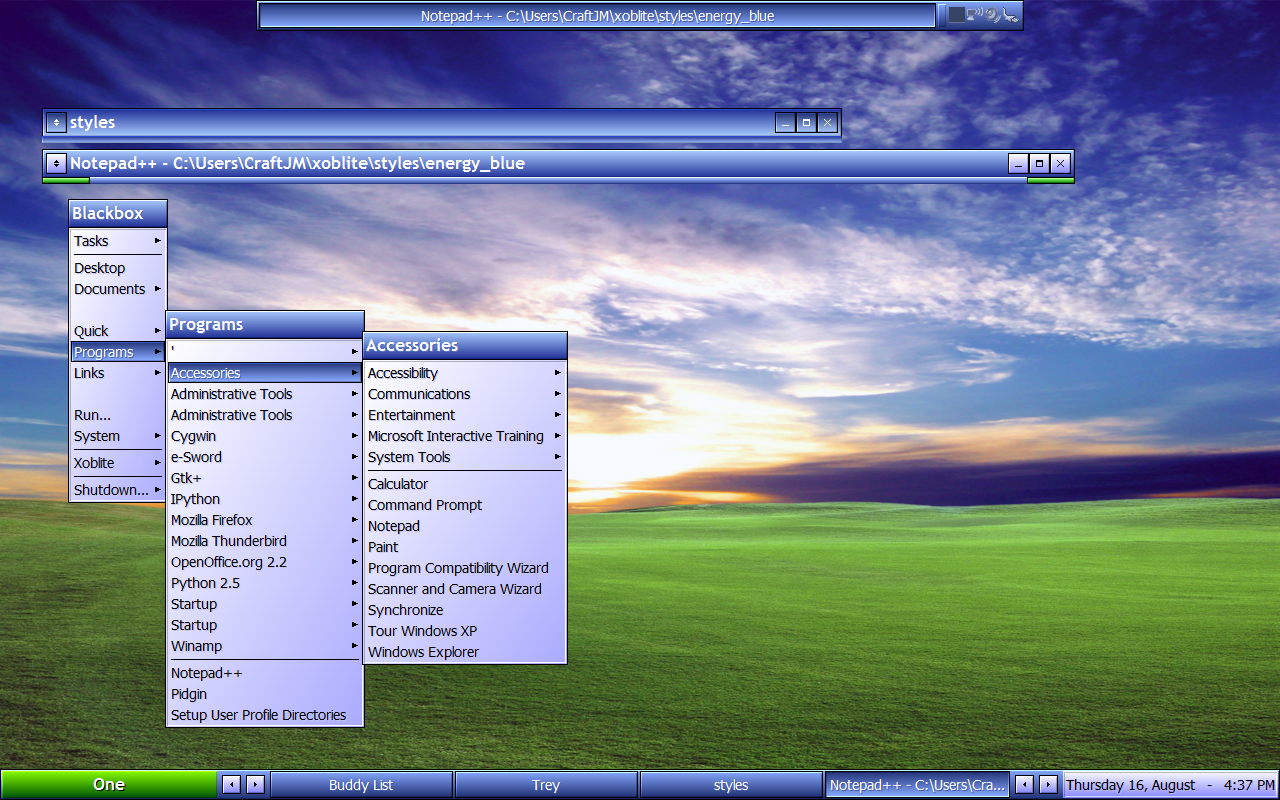Screen dimensions: 1280x800
Task: Open Scanner and Camera Wizard
Action: coord(465,589)
